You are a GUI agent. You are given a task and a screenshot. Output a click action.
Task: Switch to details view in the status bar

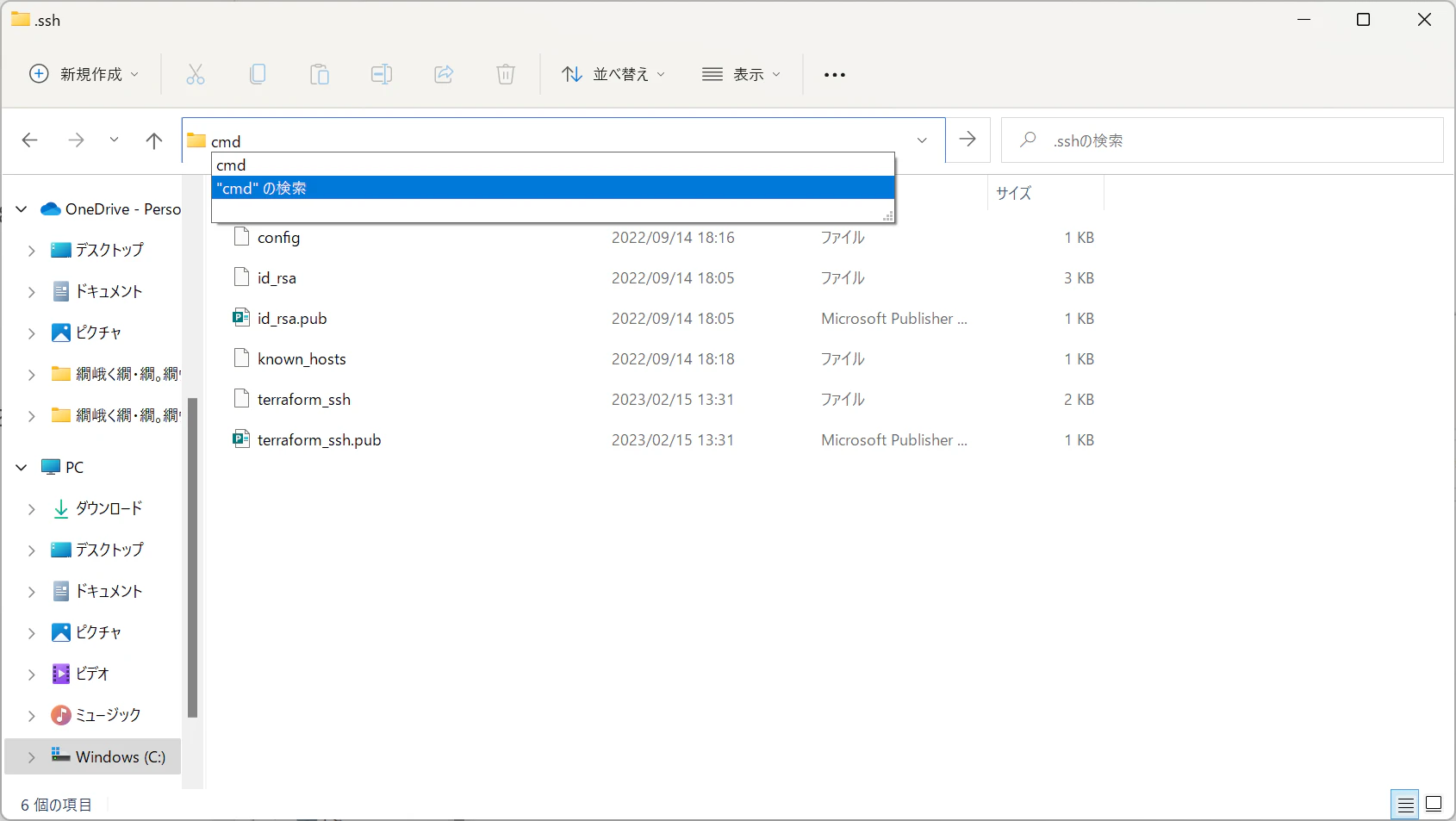(x=1405, y=805)
